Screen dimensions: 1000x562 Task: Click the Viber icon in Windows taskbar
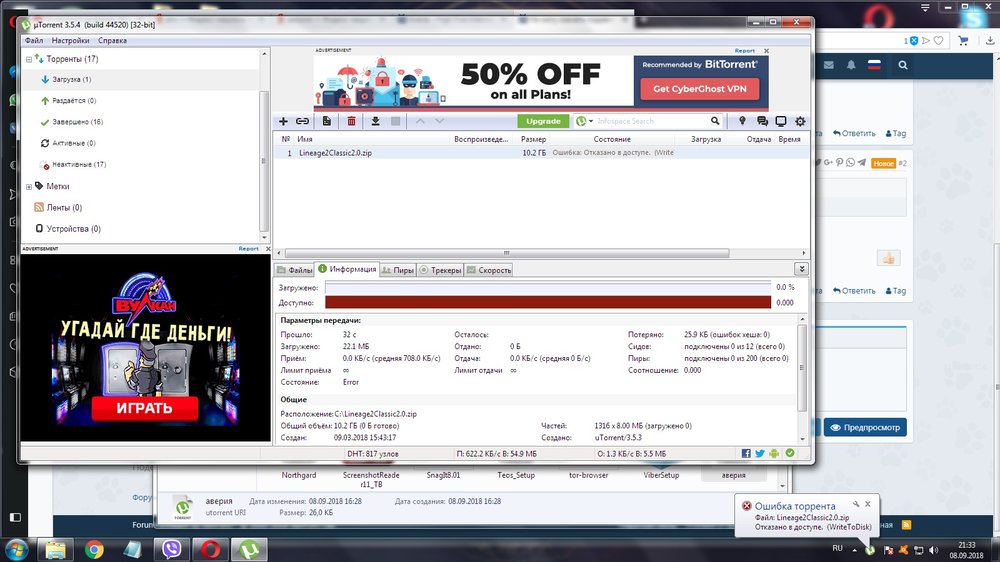(x=171, y=548)
